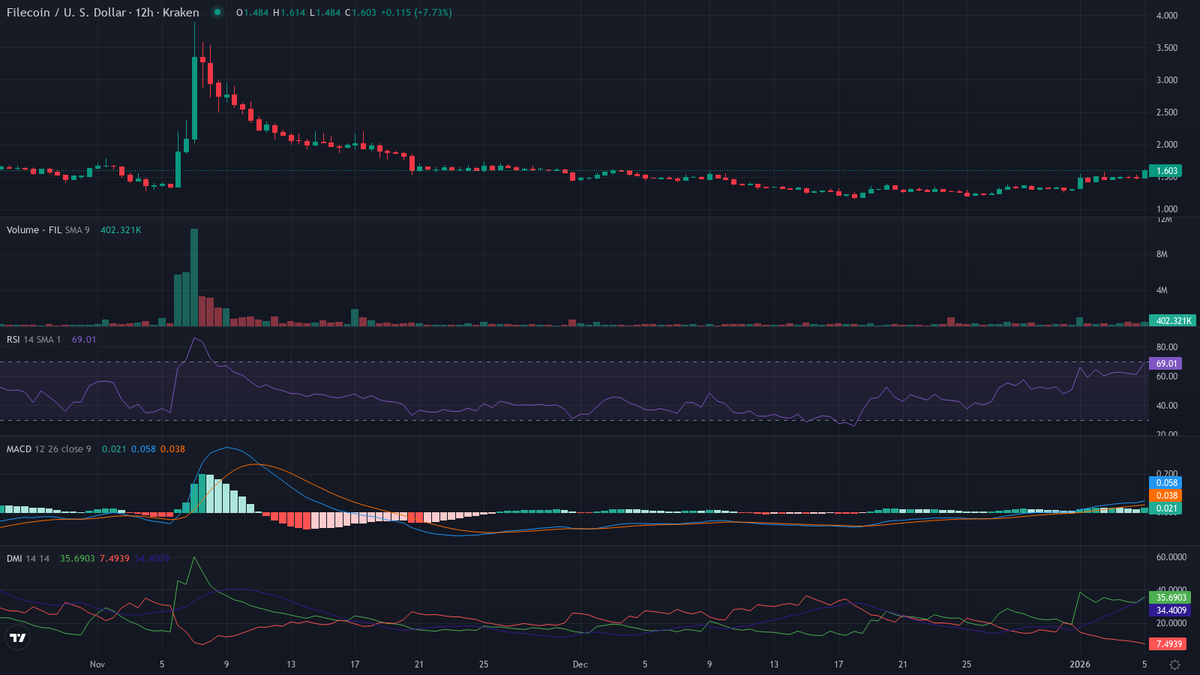The width and height of the screenshot is (1200, 675).
Task: Click the 1.000 price scale label
Action: coord(1166,209)
